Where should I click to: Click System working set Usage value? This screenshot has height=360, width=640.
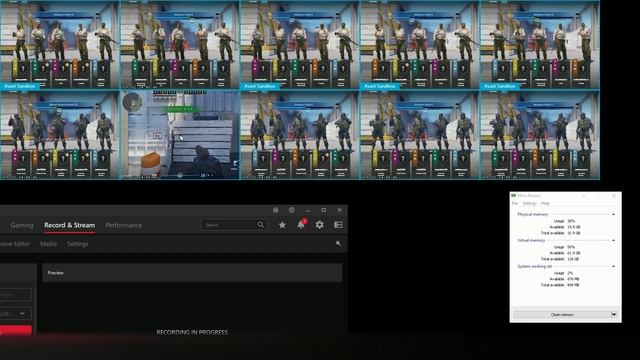(x=570, y=273)
